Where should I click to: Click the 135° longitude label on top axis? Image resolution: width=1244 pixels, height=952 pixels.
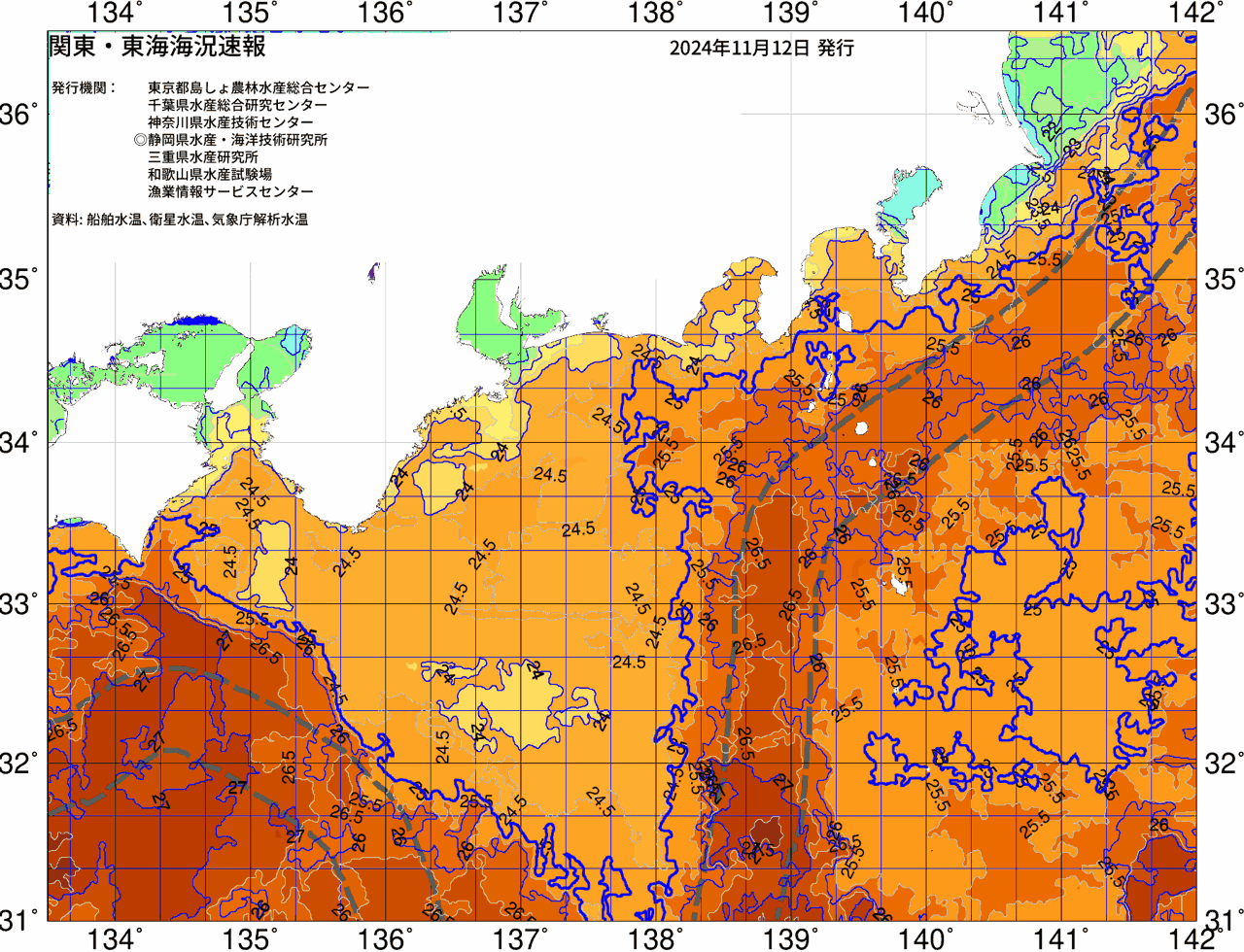pyautogui.click(x=251, y=14)
